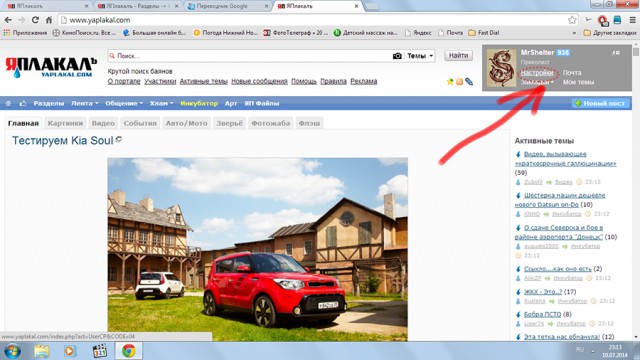Click the Новый пост button
Screen dimensions: 640x360
point(600,103)
